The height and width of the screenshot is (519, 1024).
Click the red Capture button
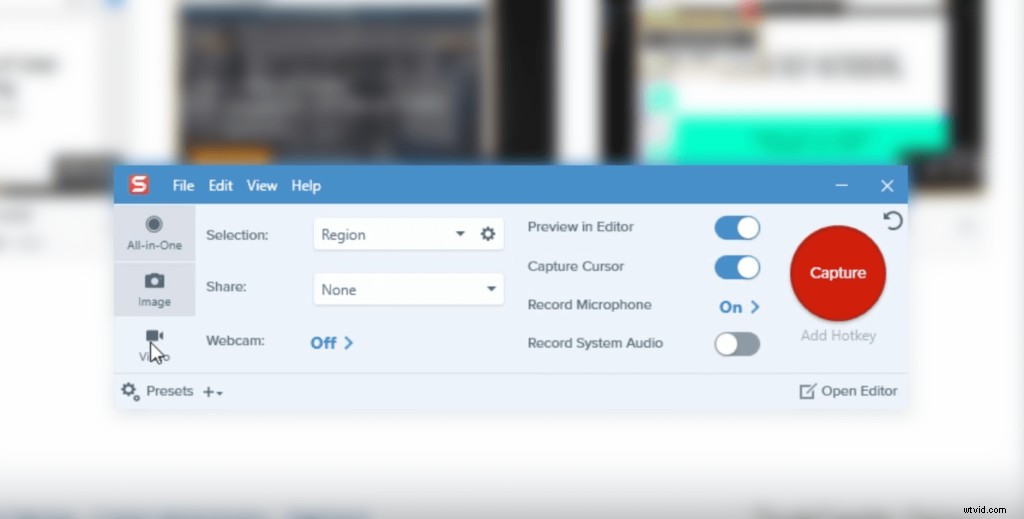[838, 273]
